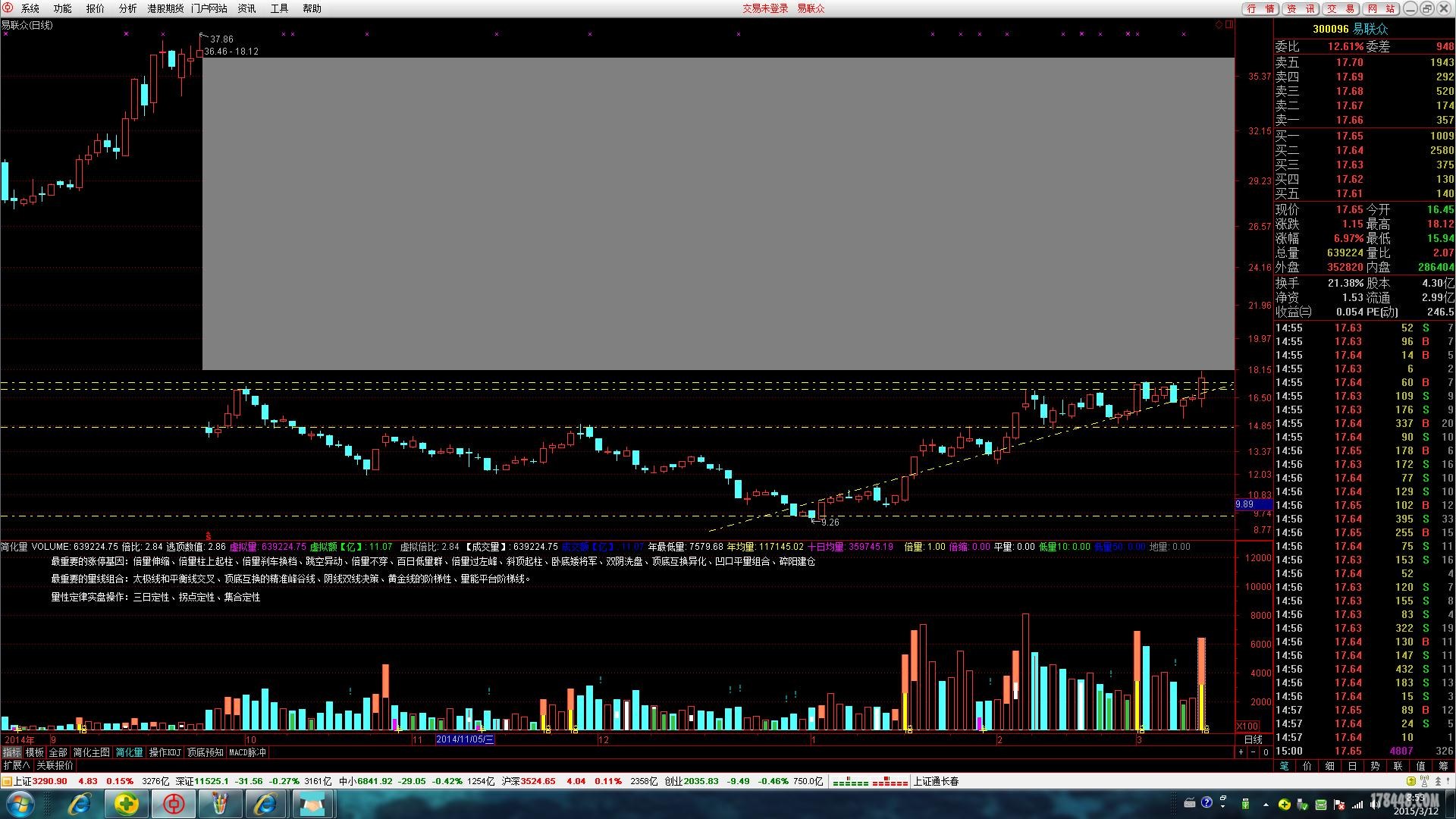Click the 300096 易联众 stock title
The height and width of the screenshot is (819, 1456).
click(x=1351, y=29)
